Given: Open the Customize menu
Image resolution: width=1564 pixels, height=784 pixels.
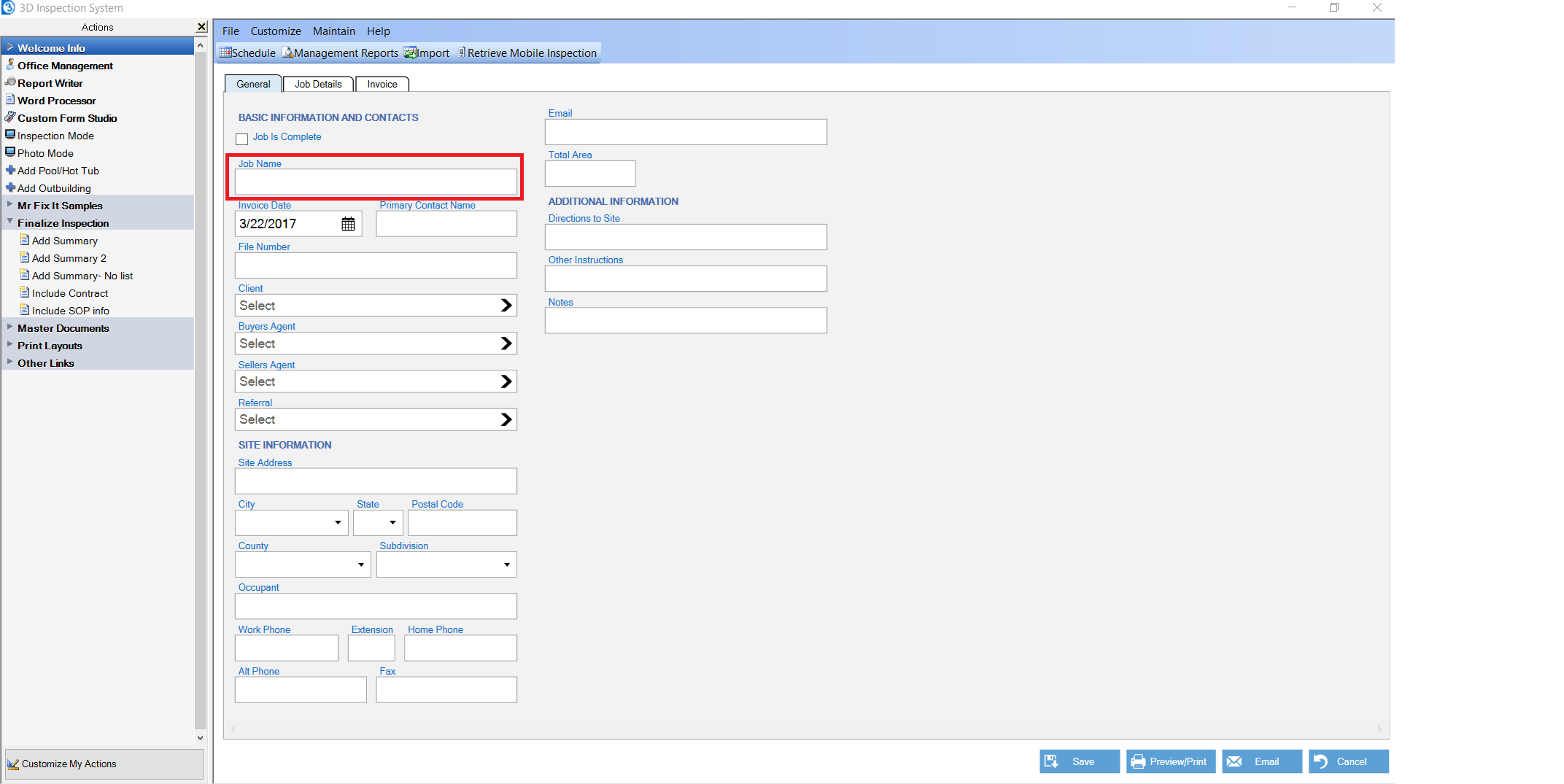Looking at the screenshot, I should (276, 31).
